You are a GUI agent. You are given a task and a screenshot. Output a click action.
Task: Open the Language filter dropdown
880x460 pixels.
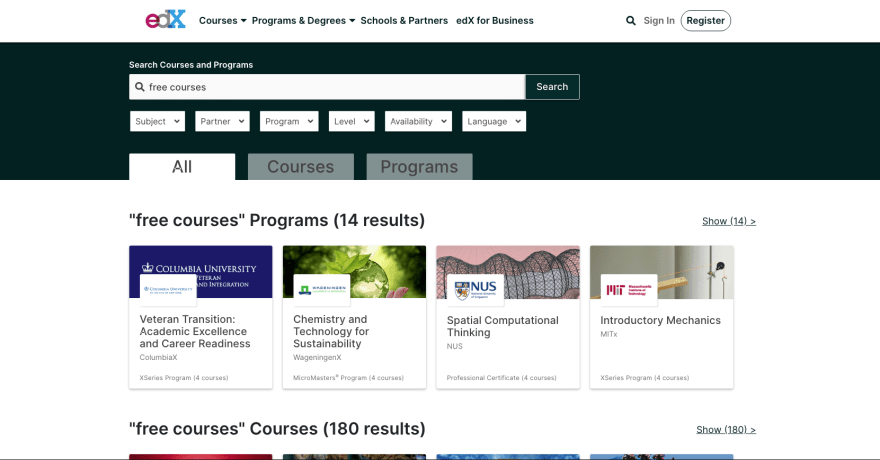494,121
